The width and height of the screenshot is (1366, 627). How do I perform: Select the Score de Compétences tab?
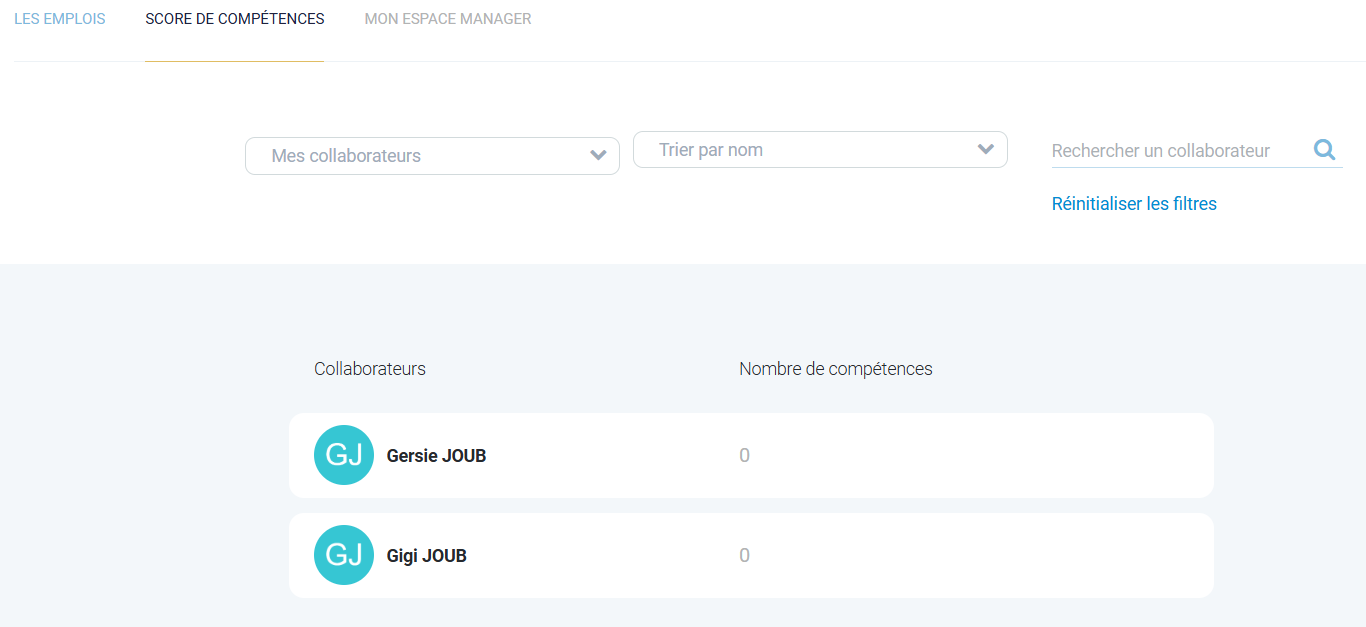click(x=234, y=19)
